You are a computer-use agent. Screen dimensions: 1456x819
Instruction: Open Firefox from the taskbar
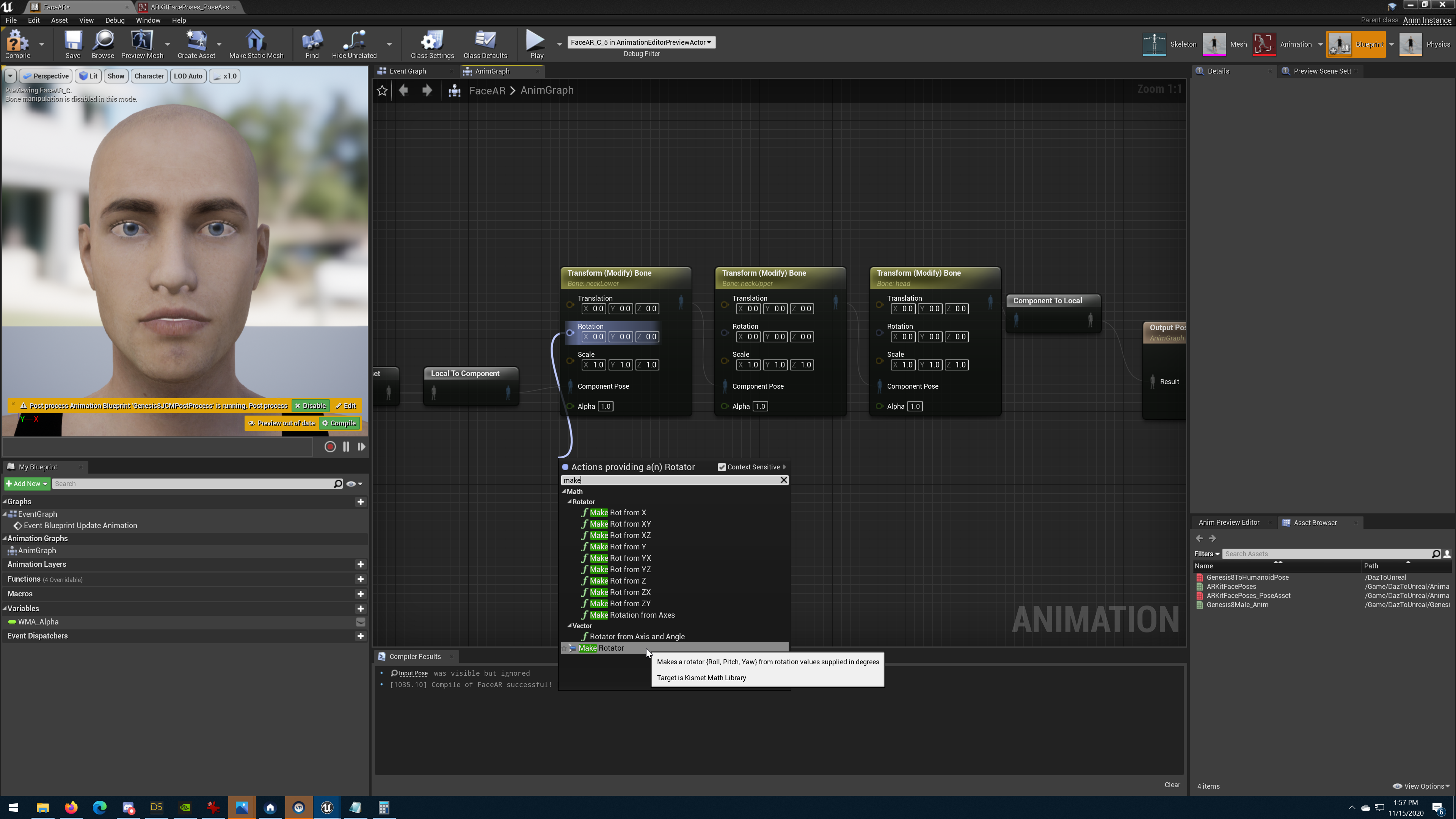point(71,808)
